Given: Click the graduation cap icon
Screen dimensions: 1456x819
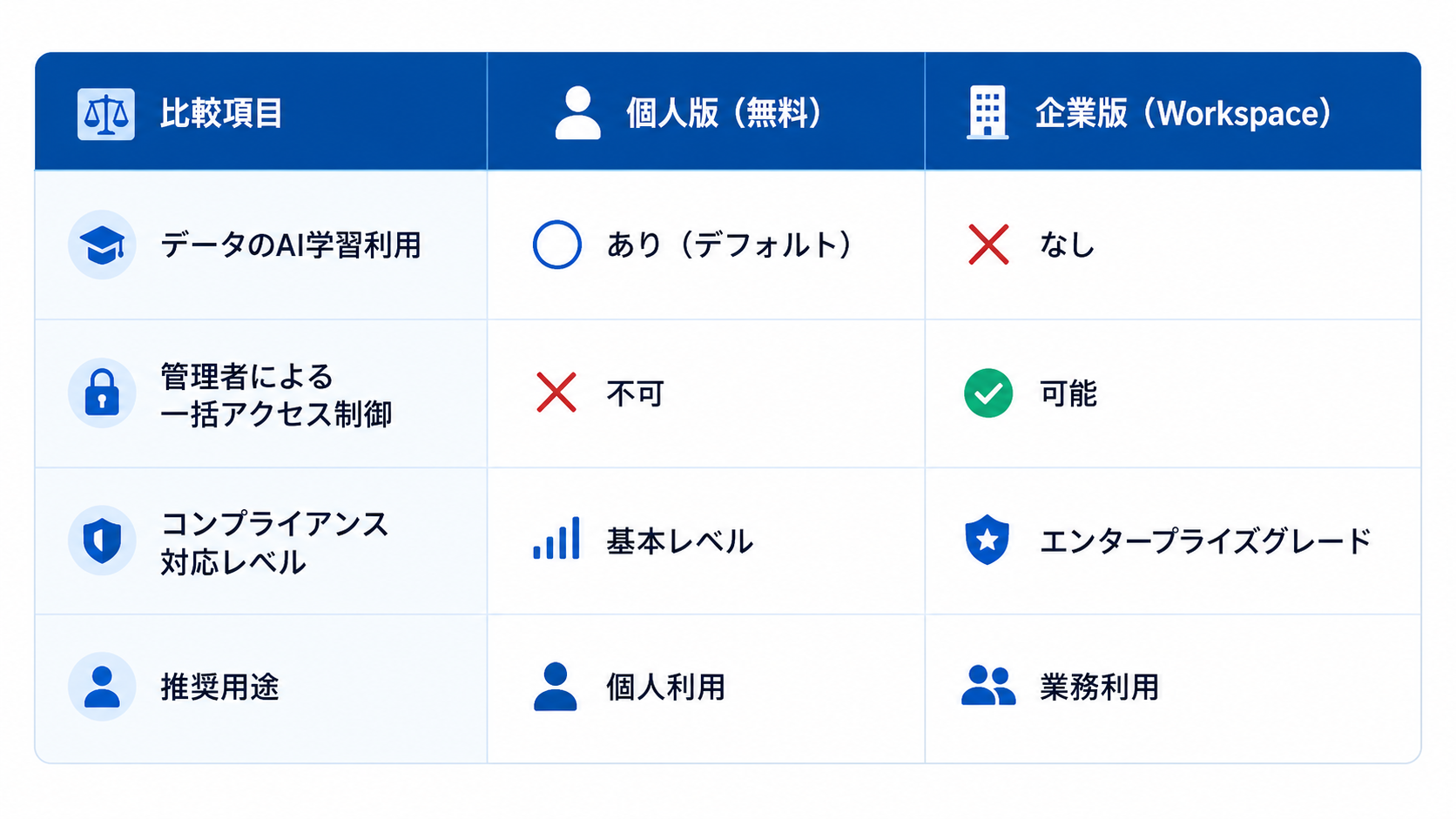Looking at the screenshot, I should pyautogui.click(x=102, y=245).
